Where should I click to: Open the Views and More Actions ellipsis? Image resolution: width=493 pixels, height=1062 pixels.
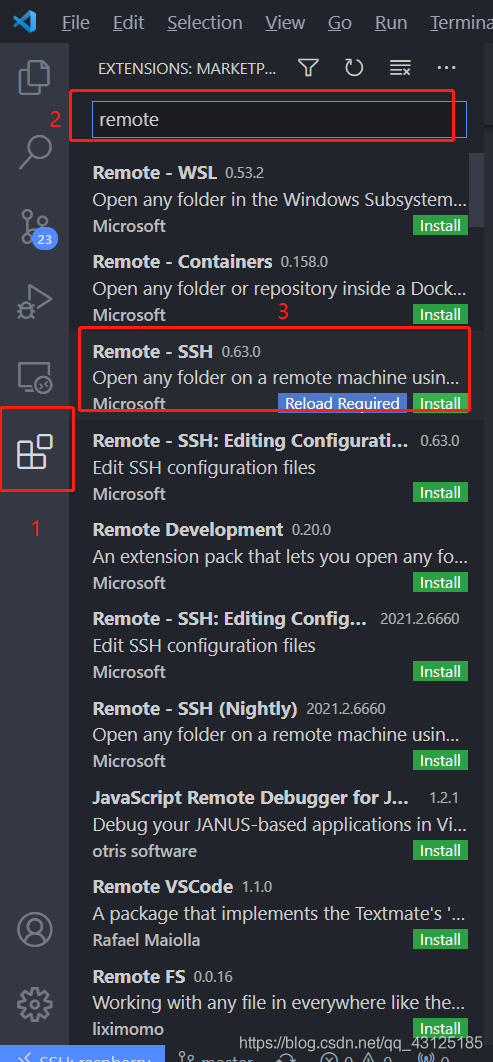coord(446,68)
